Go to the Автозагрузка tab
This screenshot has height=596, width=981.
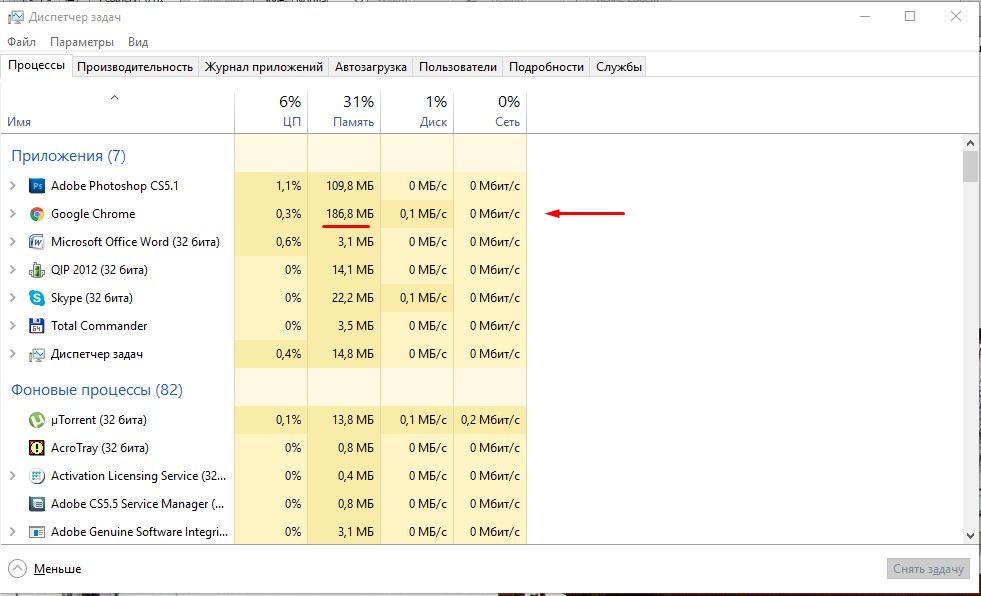(x=370, y=67)
